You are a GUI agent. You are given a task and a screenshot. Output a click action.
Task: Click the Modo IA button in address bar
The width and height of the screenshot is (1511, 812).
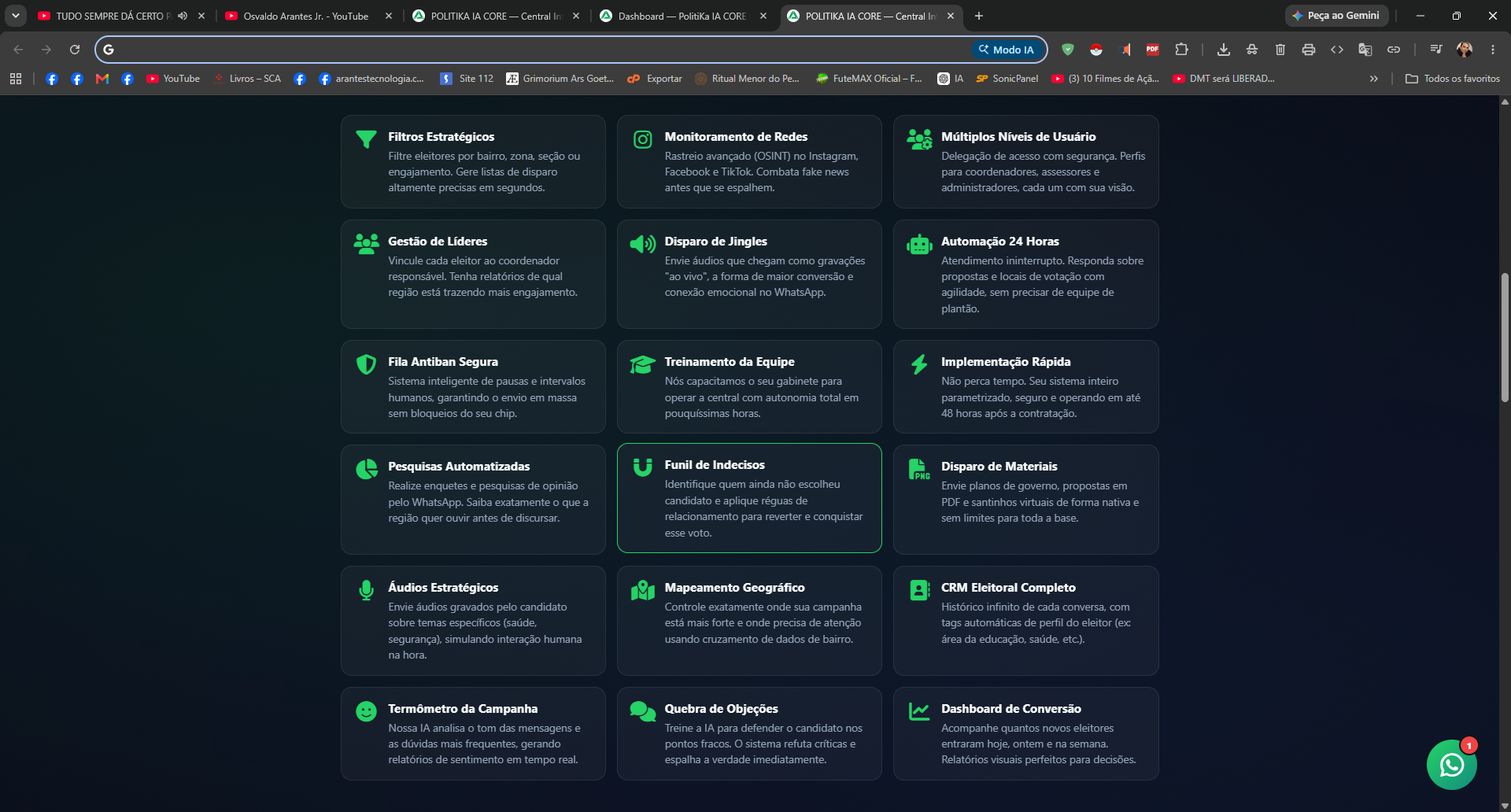click(x=1007, y=50)
